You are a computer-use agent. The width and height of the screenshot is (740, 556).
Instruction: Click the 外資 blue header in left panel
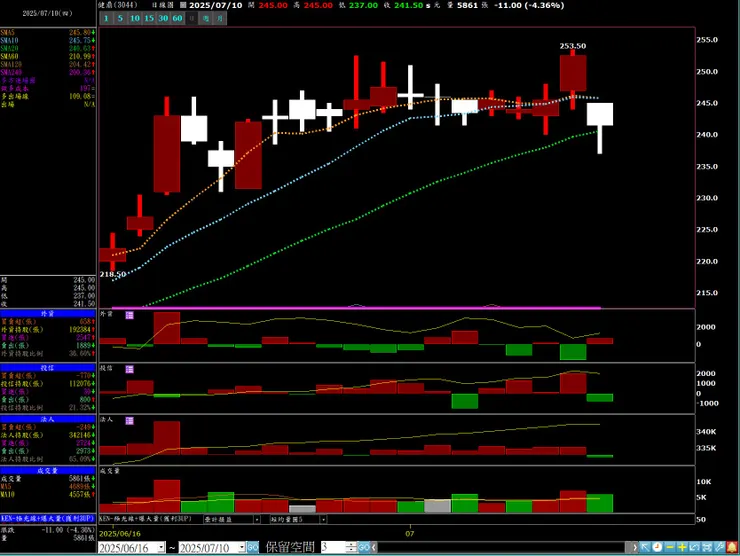click(x=48, y=313)
